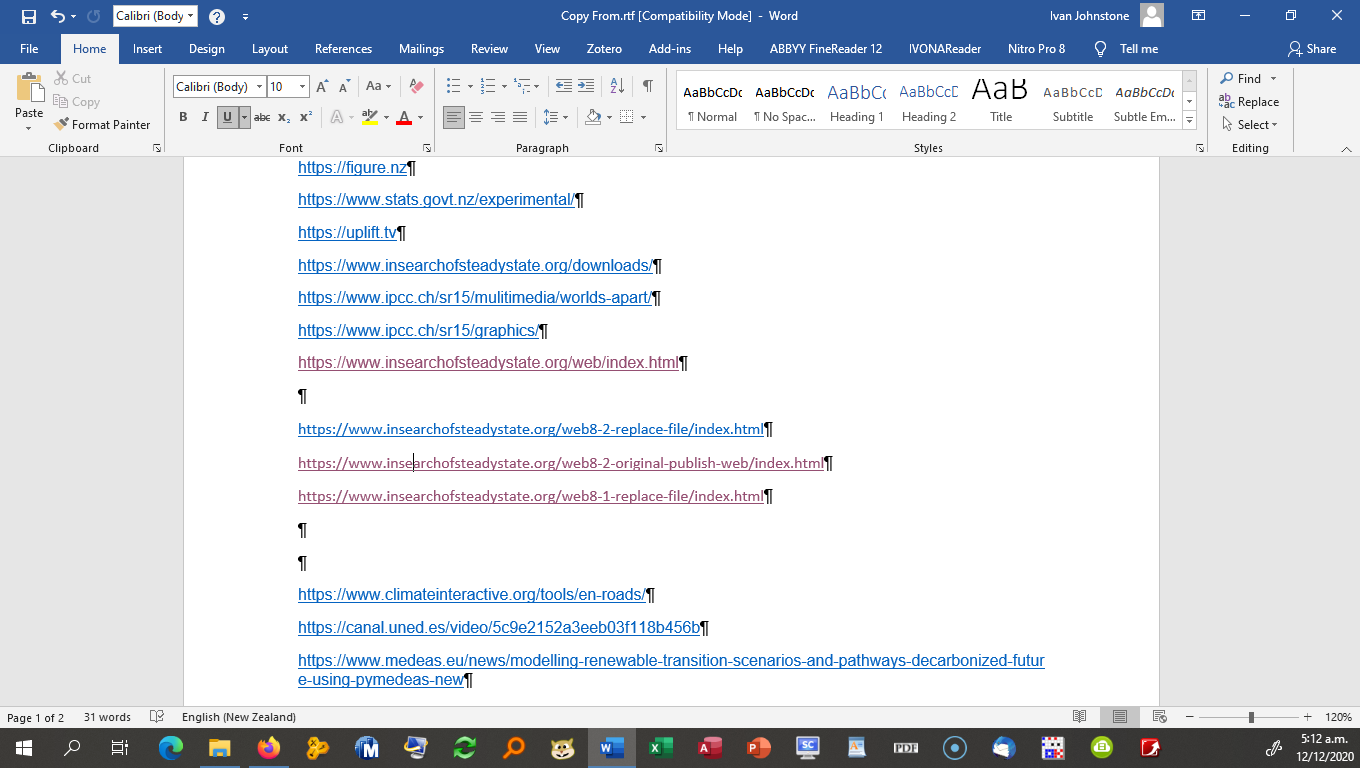Click the Increase Indent icon
This screenshot has width=1360, height=768.
[x=587, y=87]
